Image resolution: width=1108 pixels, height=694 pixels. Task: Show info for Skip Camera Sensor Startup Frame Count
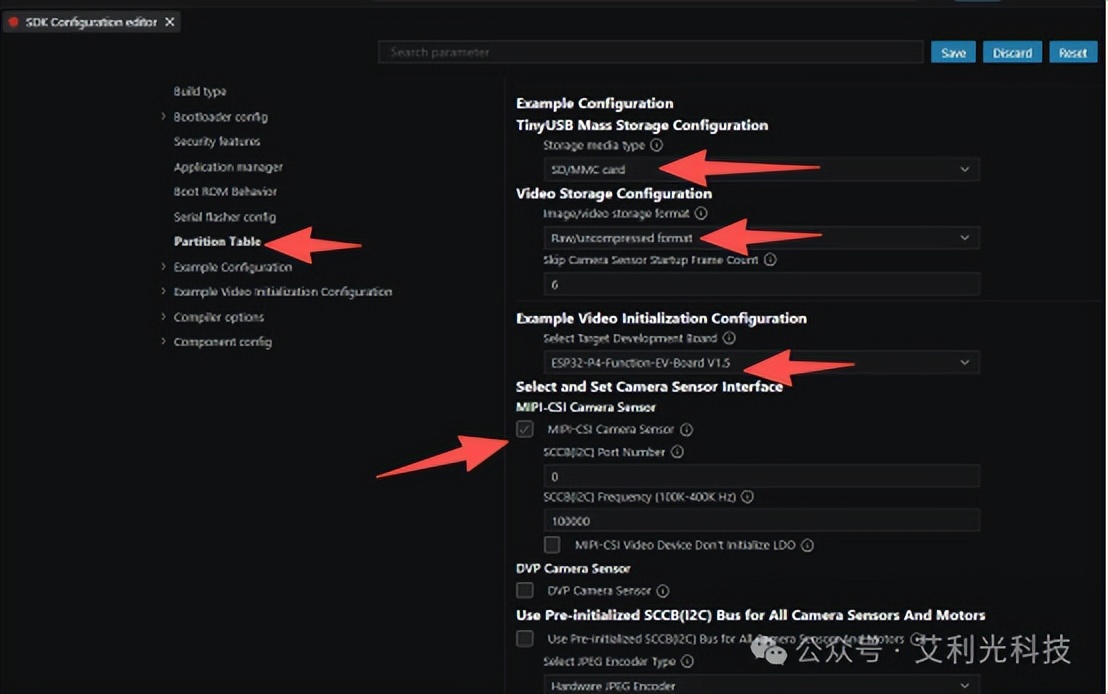770,259
